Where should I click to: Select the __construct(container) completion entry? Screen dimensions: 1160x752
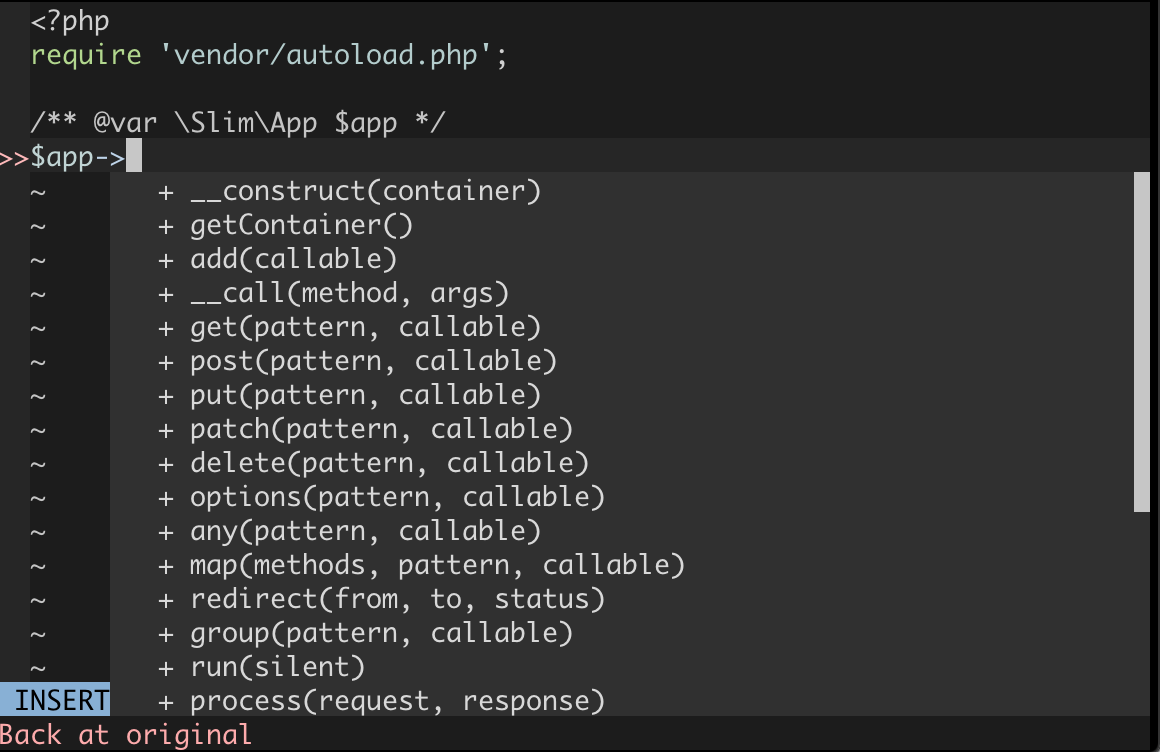pyautogui.click(x=364, y=190)
